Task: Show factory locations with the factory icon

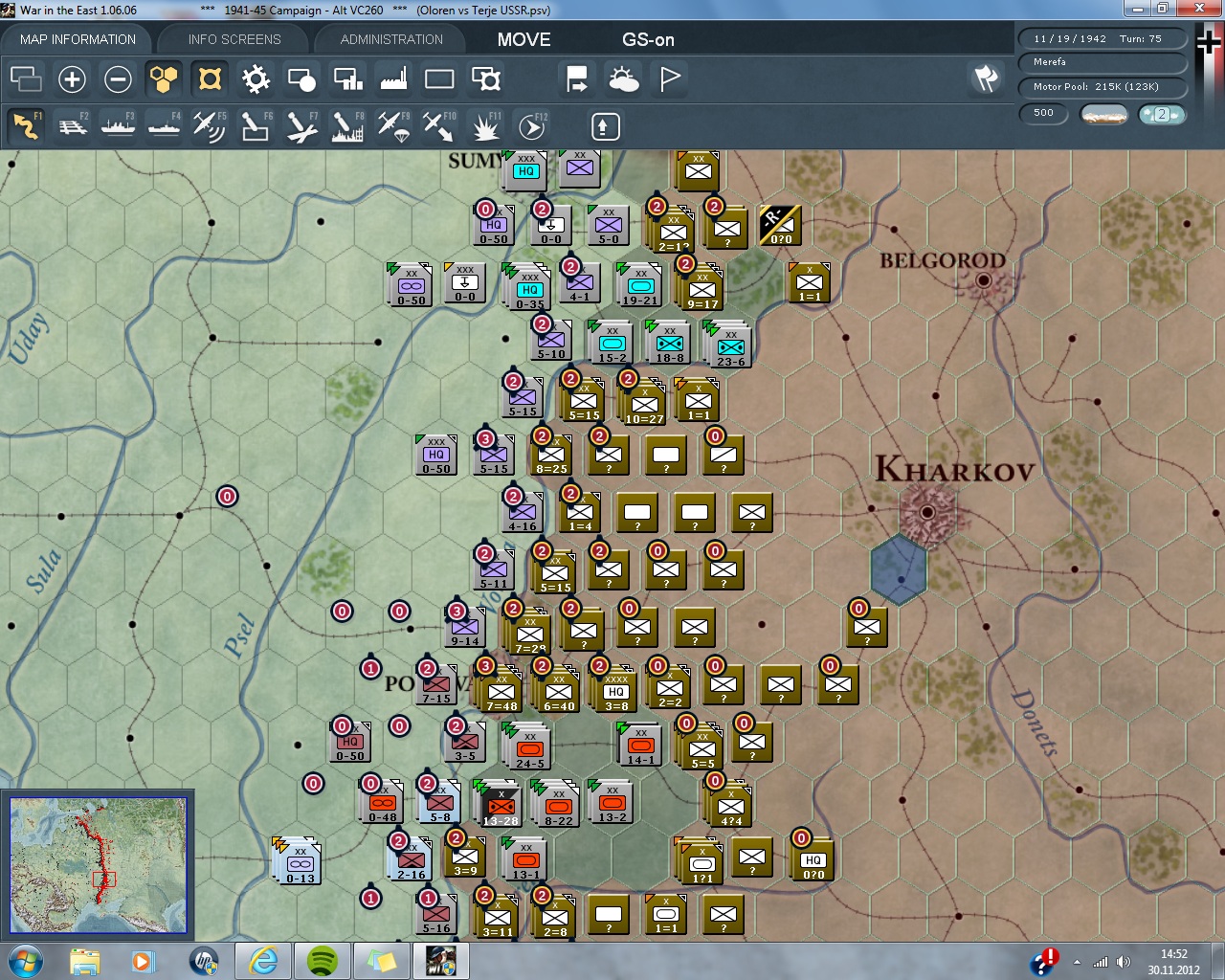Action: [393, 78]
